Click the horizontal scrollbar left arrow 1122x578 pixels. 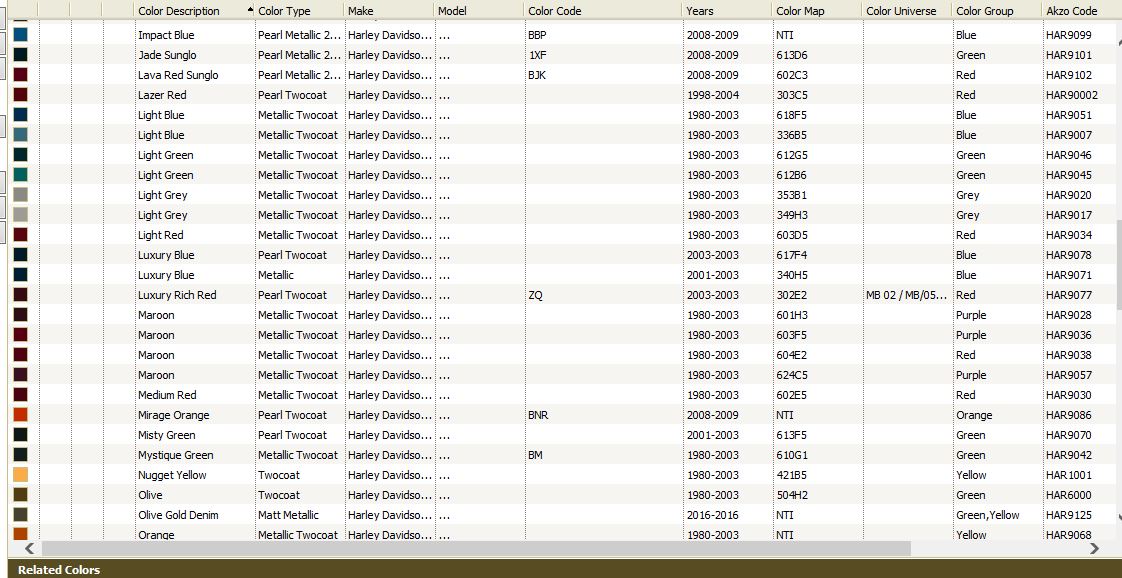coord(29,548)
